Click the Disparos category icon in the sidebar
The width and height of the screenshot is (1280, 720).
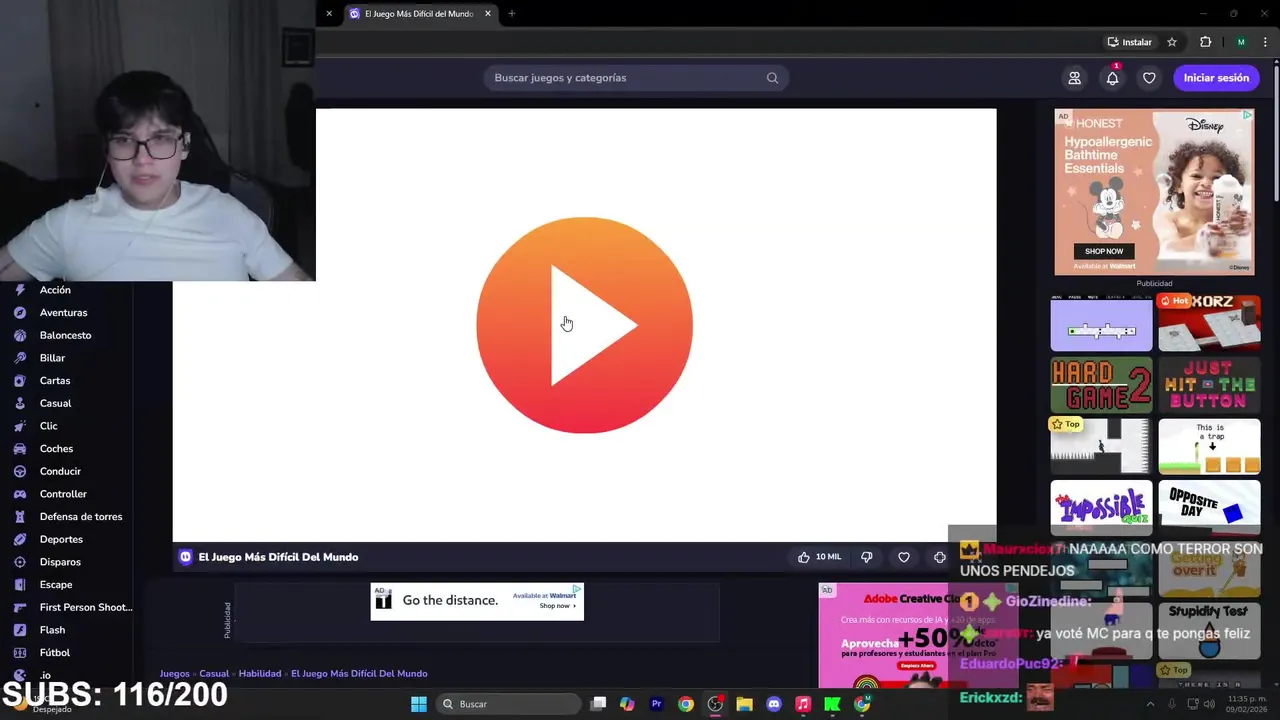click(x=19, y=562)
